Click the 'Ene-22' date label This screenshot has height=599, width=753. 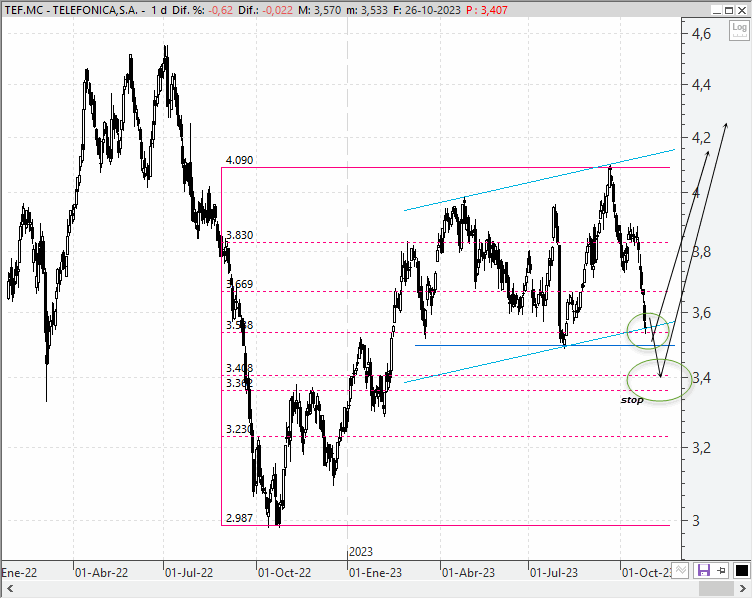pyautogui.click(x=19, y=573)
